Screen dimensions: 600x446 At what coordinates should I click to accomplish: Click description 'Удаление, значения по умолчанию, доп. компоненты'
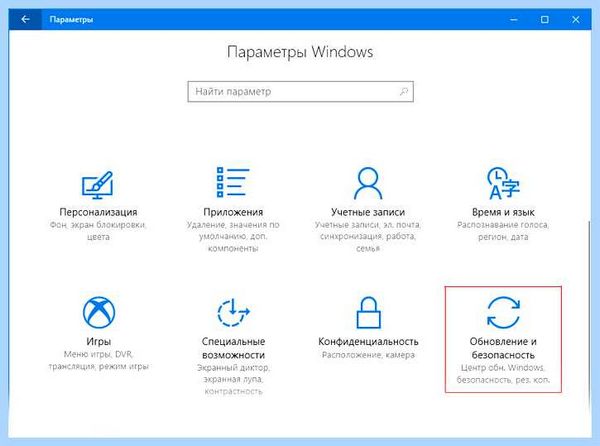point(233,236)
